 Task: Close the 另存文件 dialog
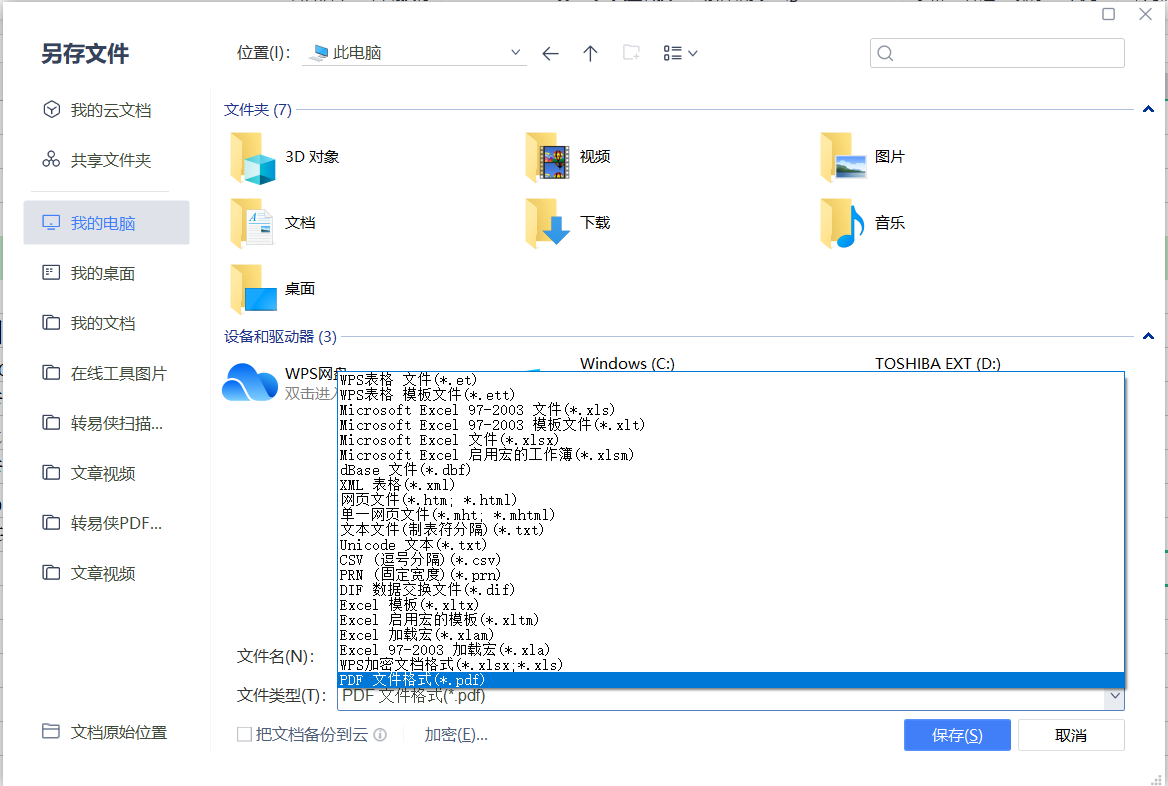[x=1146, y=14]
